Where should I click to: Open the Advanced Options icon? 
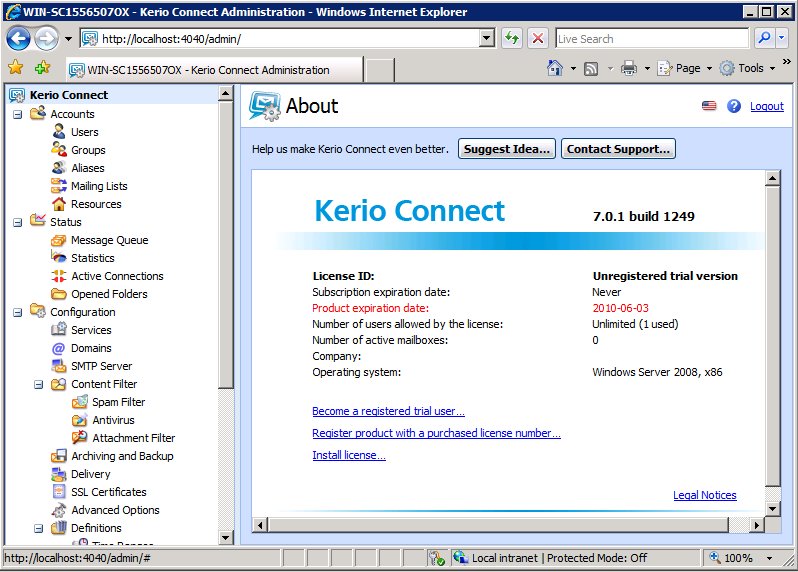click(x=59, y=509)
